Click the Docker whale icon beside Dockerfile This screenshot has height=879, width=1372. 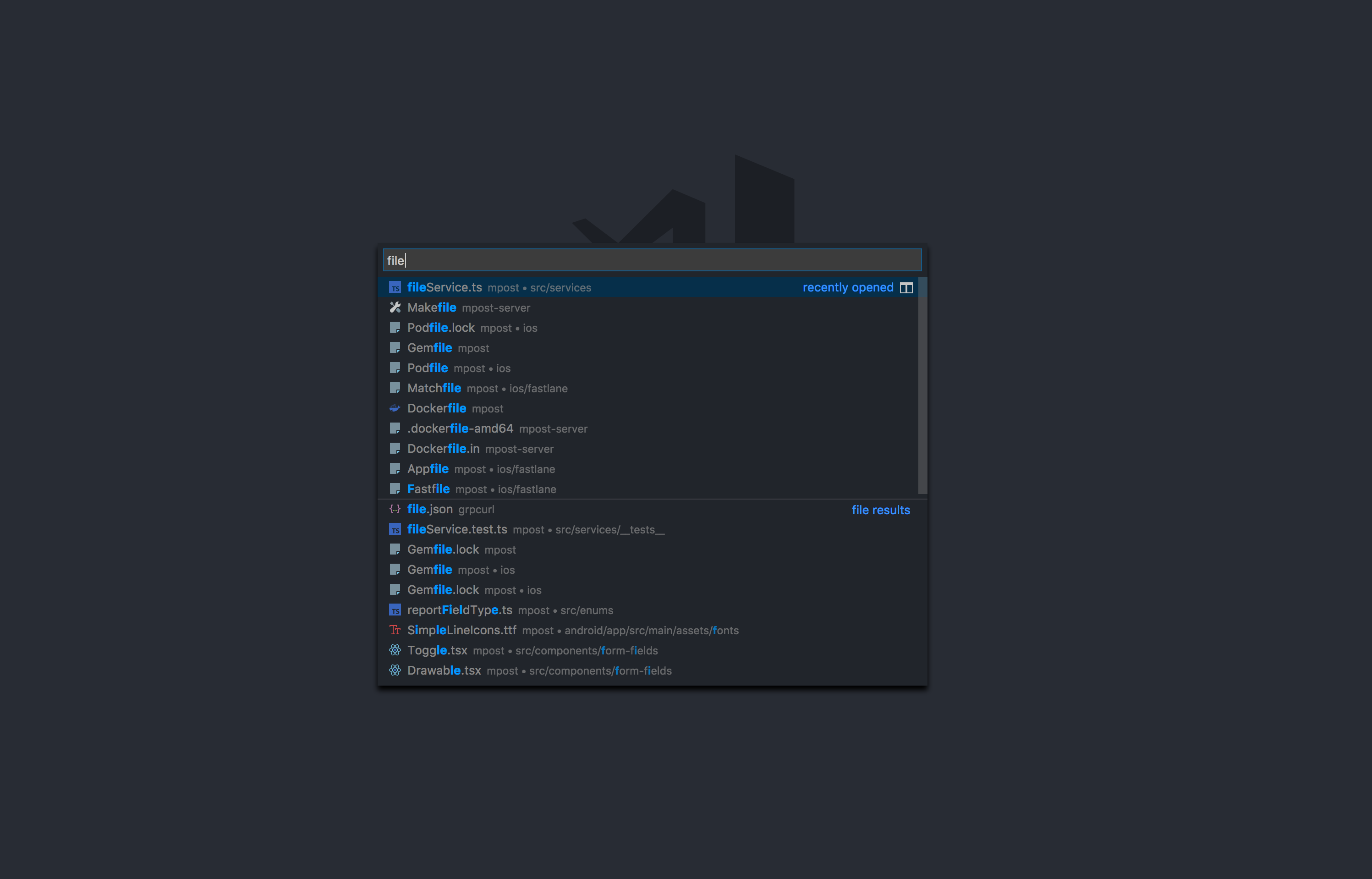tap(395, 408)
